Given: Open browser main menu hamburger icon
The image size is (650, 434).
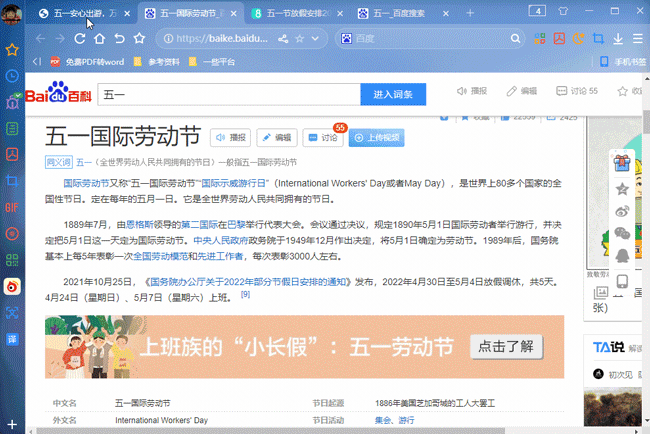Looking at the screenshot, I should click(x=638, y=39).
